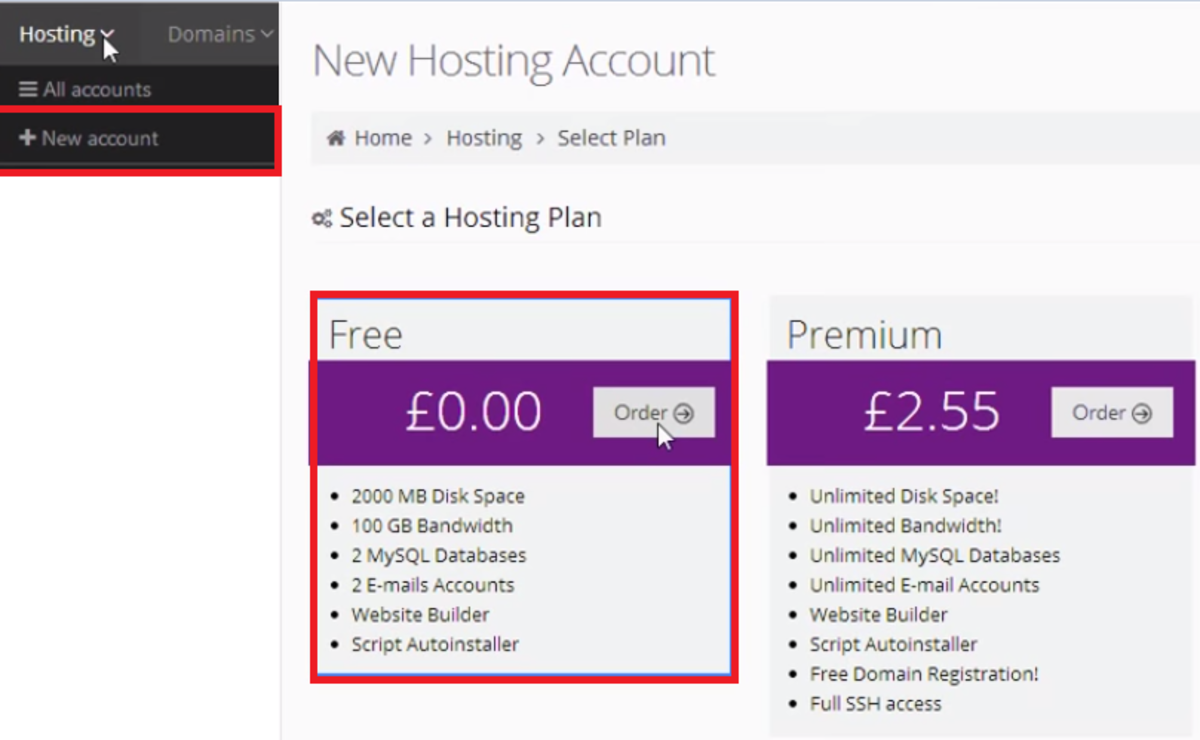Click the £0.00 price label
The image size is (1200, 740).
coord(475,412)
